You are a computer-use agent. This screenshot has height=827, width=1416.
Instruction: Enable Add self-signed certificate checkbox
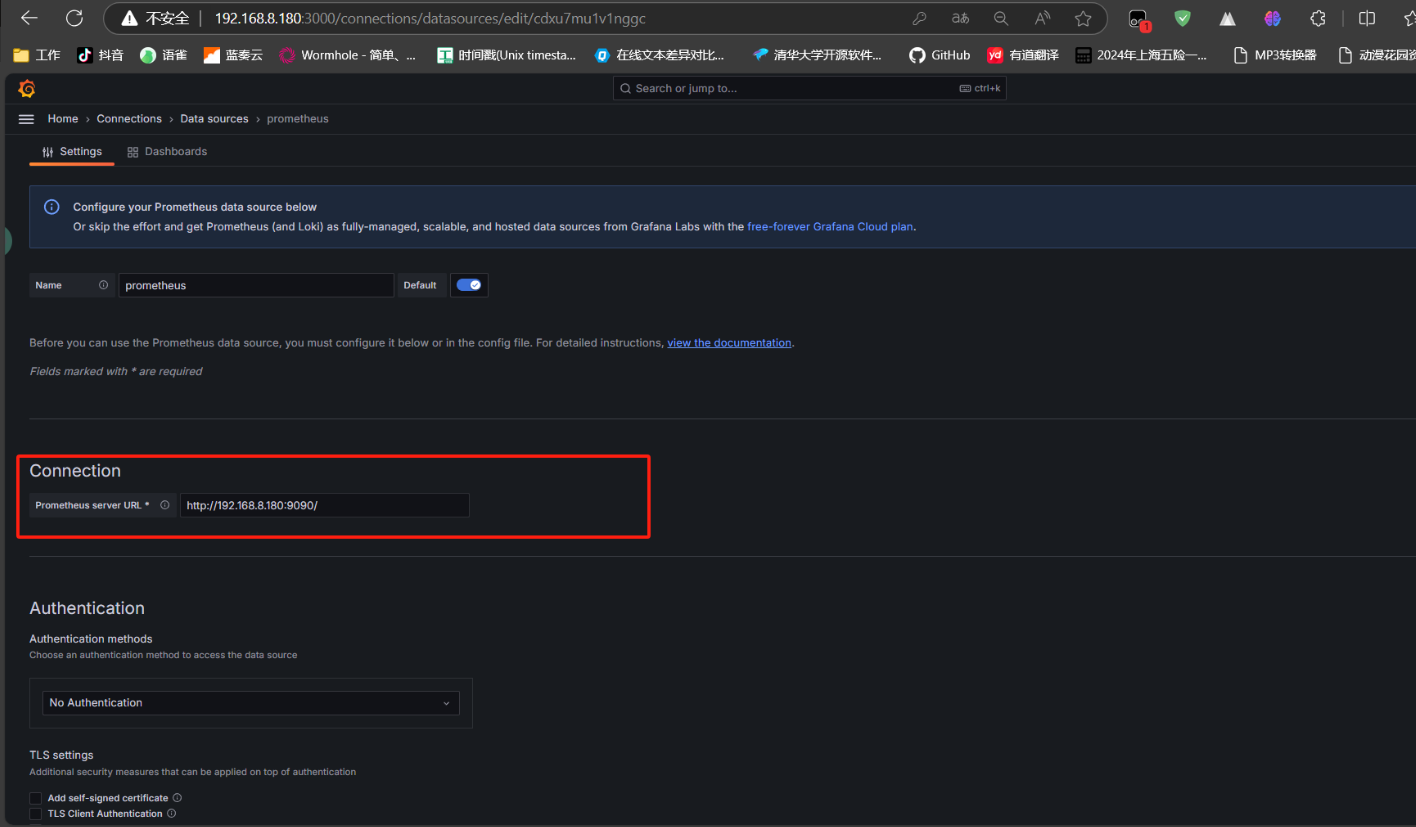(x=36, y=798)
